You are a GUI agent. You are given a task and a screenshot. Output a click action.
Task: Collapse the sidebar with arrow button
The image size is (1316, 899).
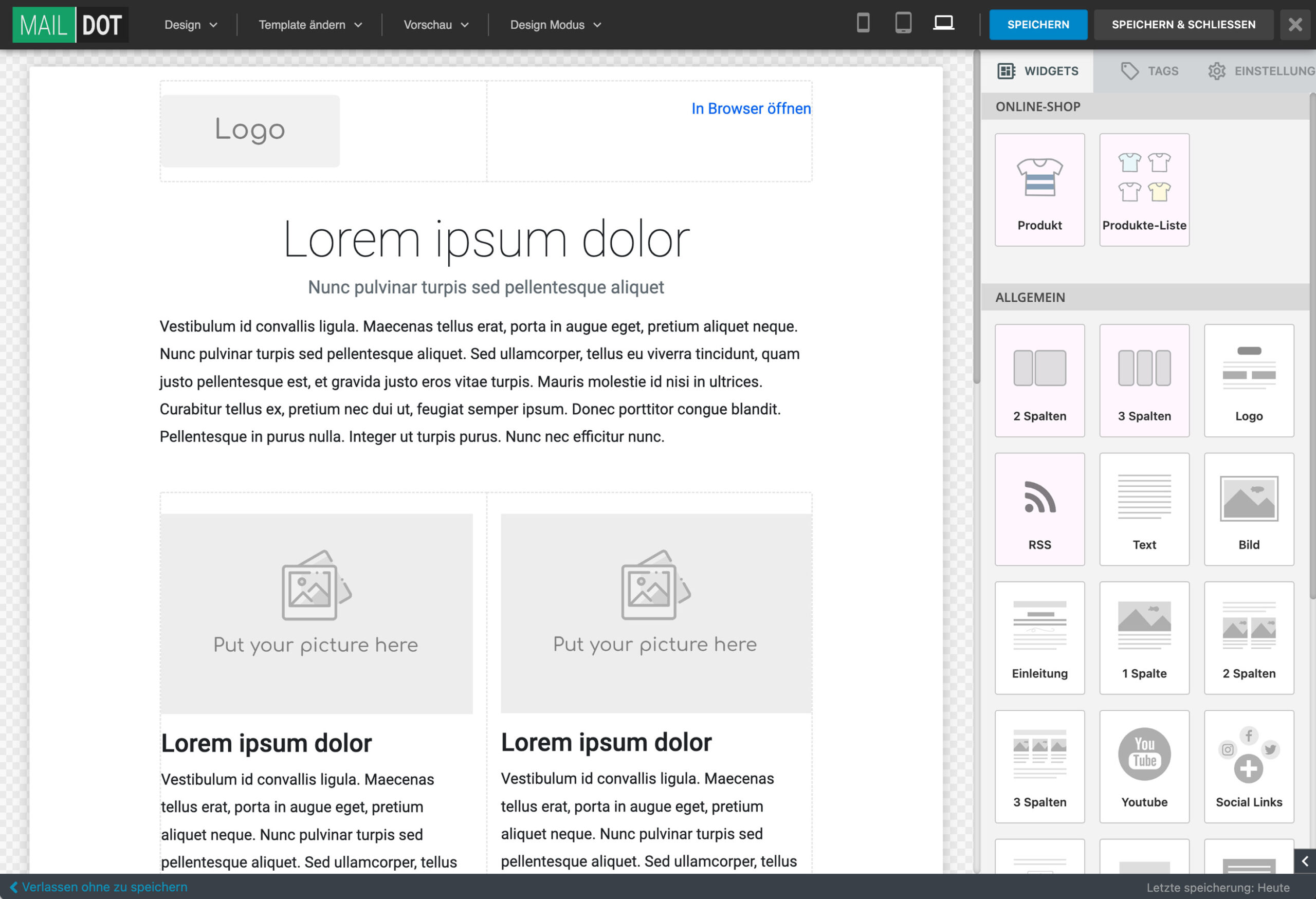click(1304, 861)
